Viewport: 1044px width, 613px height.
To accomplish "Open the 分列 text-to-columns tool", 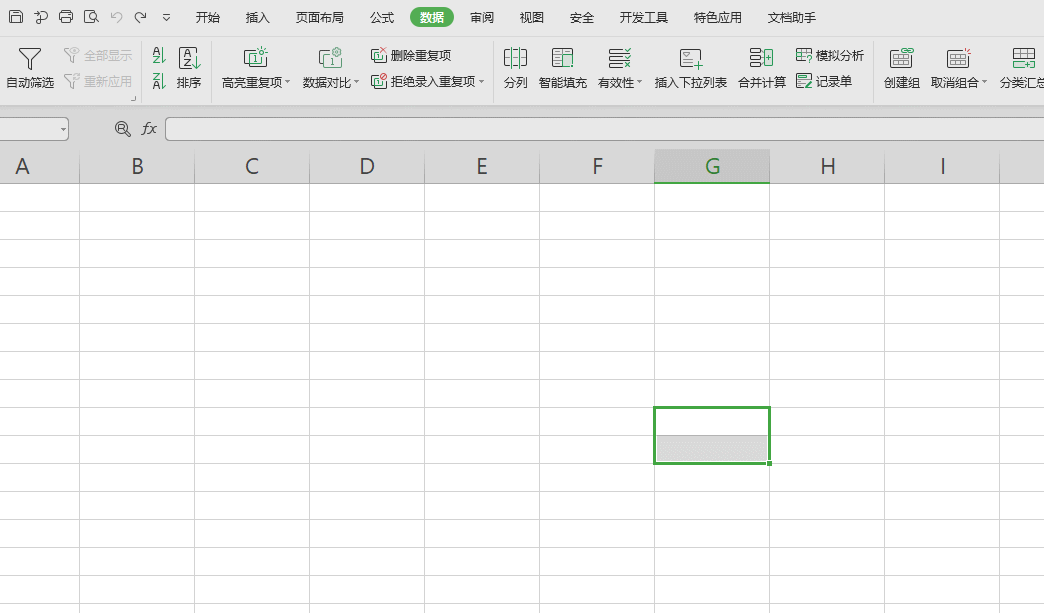I will 515,68.
